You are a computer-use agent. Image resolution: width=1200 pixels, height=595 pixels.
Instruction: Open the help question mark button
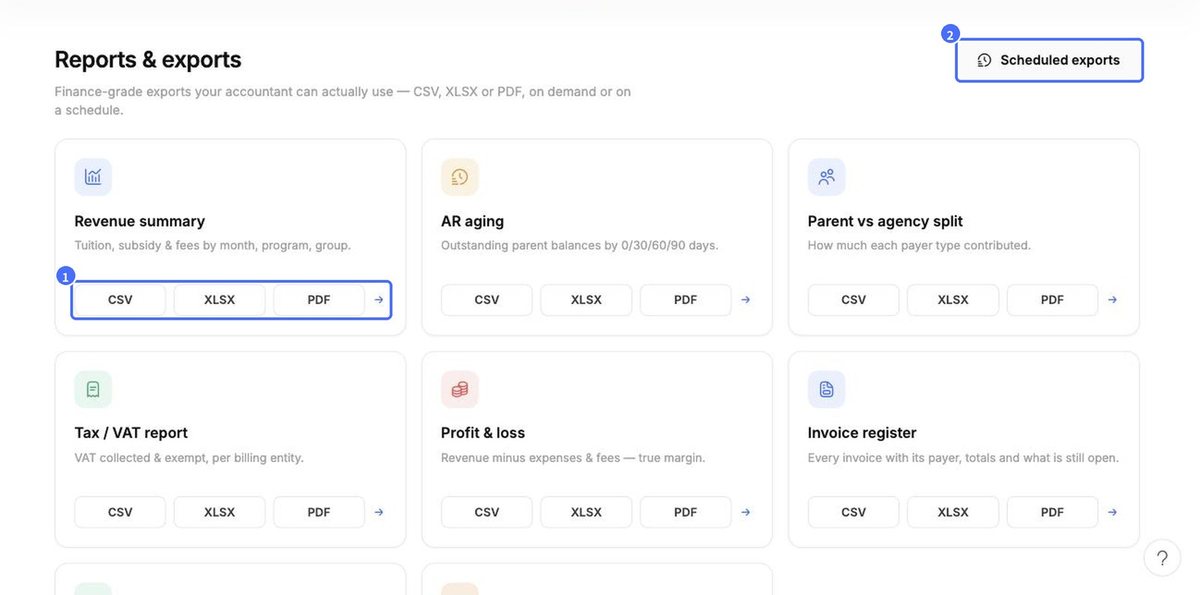point(1162,558)
